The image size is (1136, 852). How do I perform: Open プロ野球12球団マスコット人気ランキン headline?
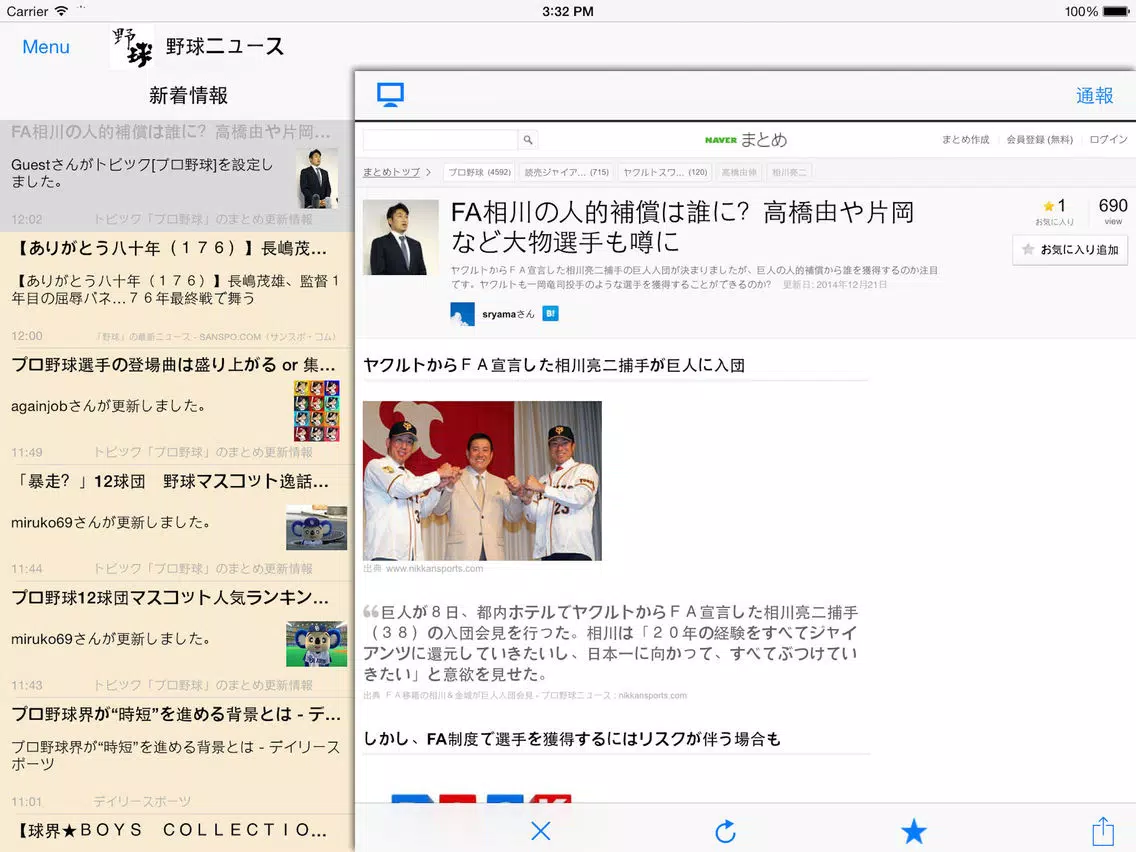click(x=171, y=598)
